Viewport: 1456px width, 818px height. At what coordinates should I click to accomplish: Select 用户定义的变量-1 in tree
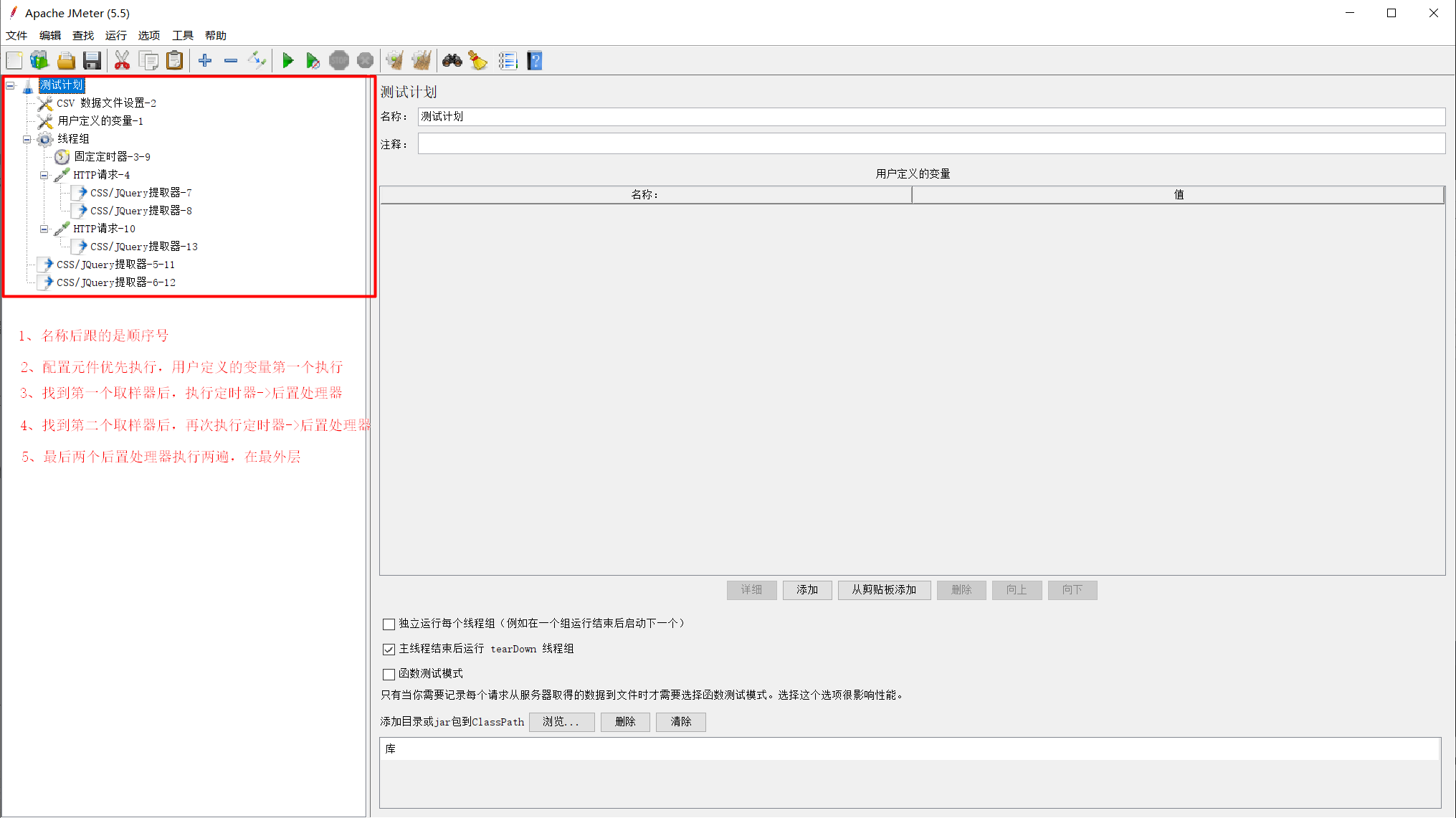coord(100,121)
